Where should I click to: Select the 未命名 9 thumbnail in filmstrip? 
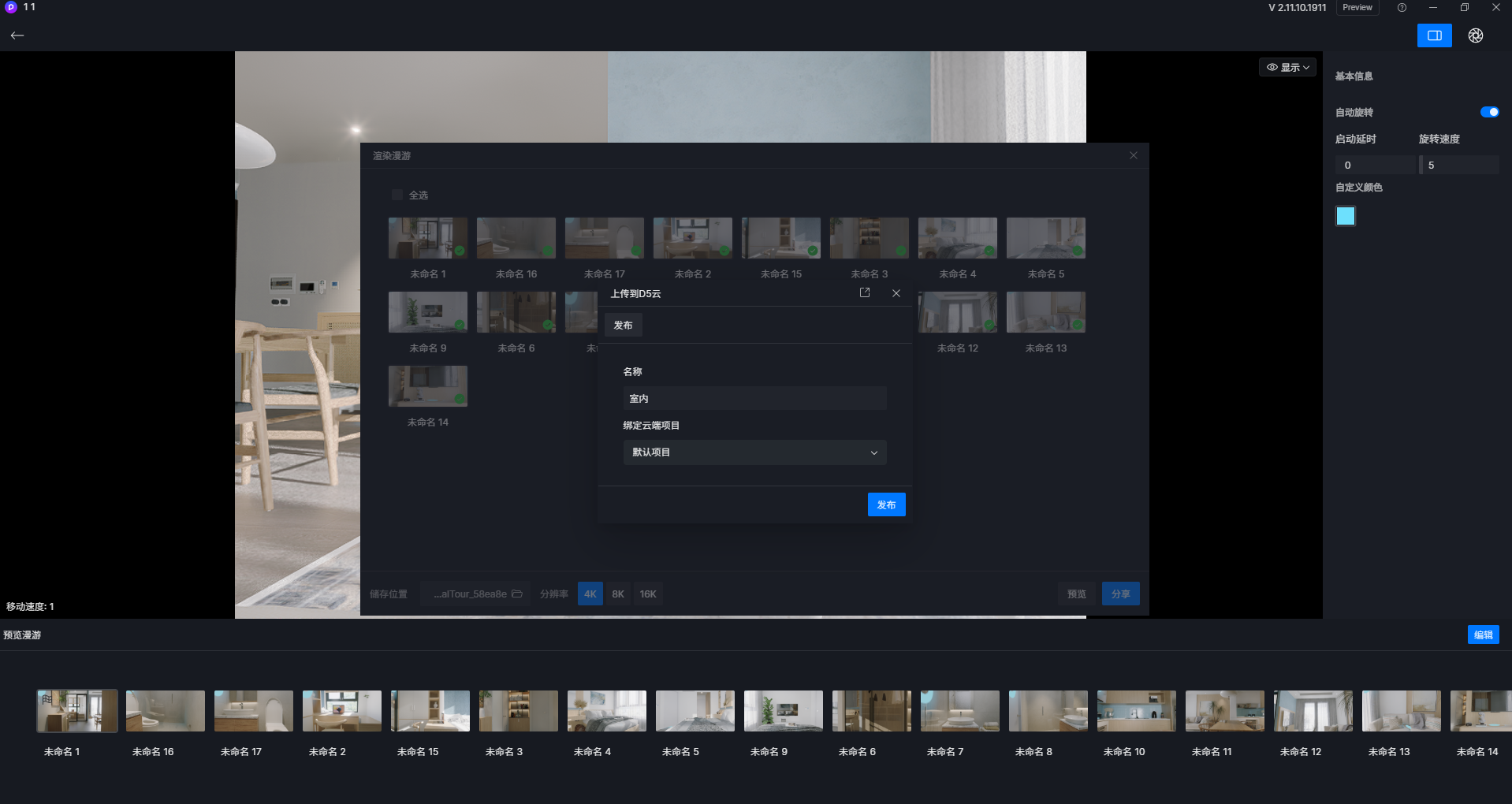(x=784, y=711)
